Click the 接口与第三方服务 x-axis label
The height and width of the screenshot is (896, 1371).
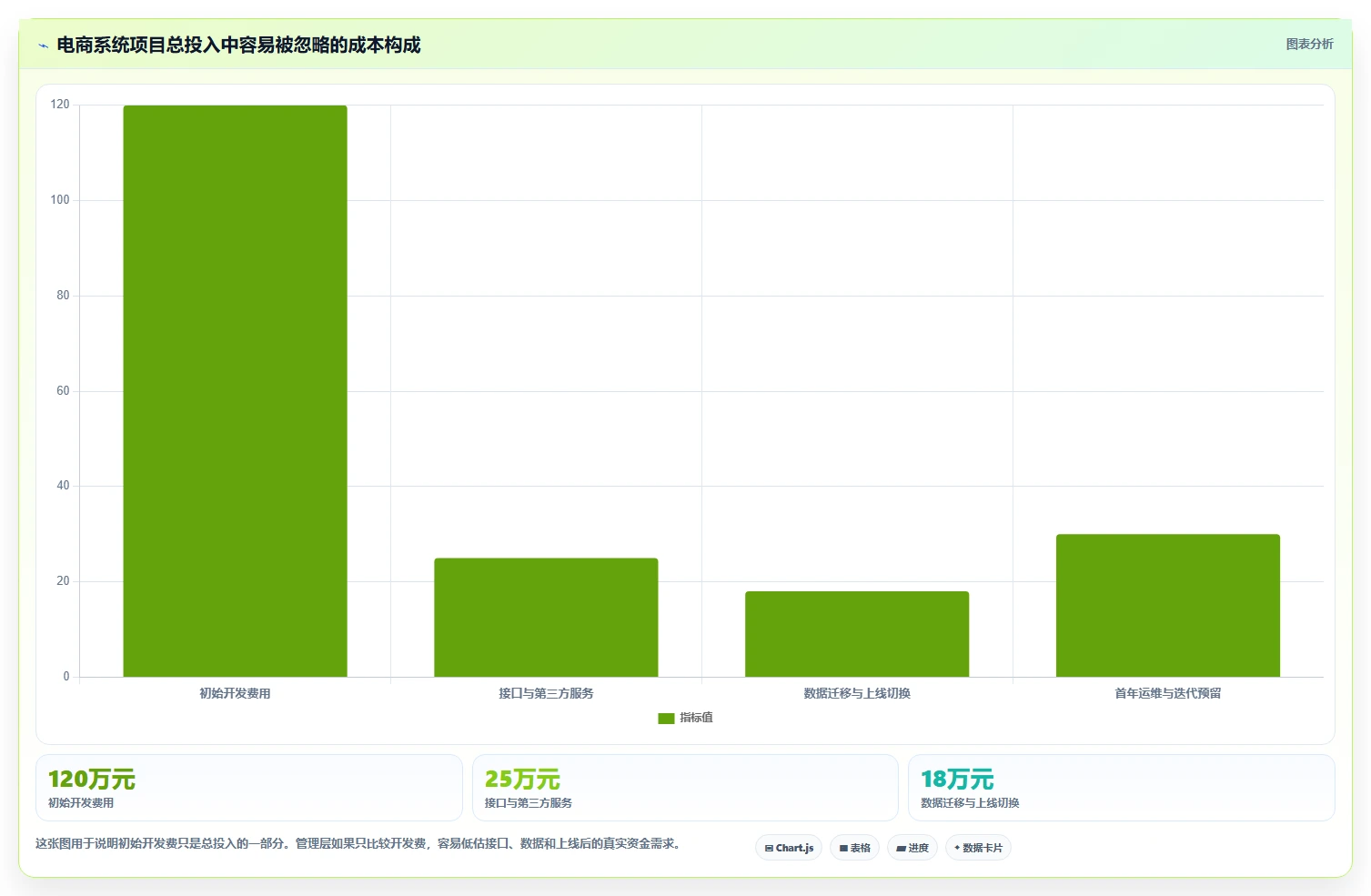click(x=546, y=693)
